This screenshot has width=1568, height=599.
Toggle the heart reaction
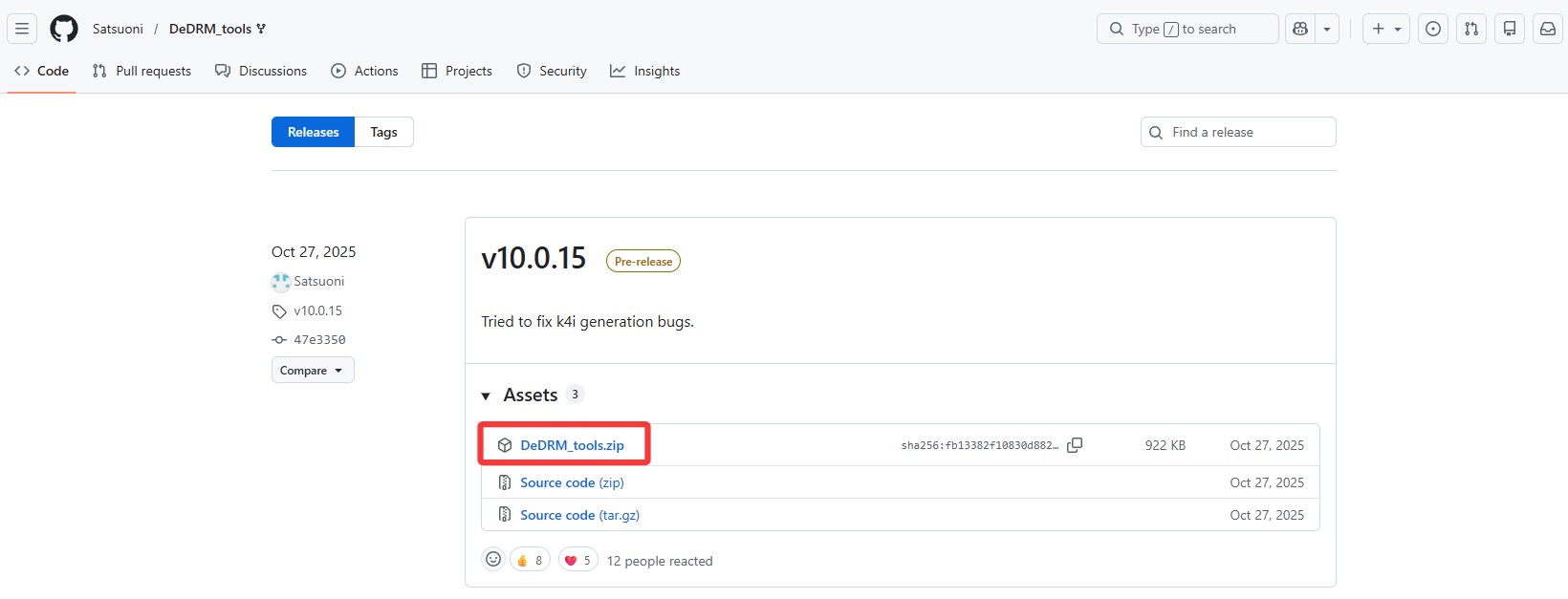tap(577, 561)
